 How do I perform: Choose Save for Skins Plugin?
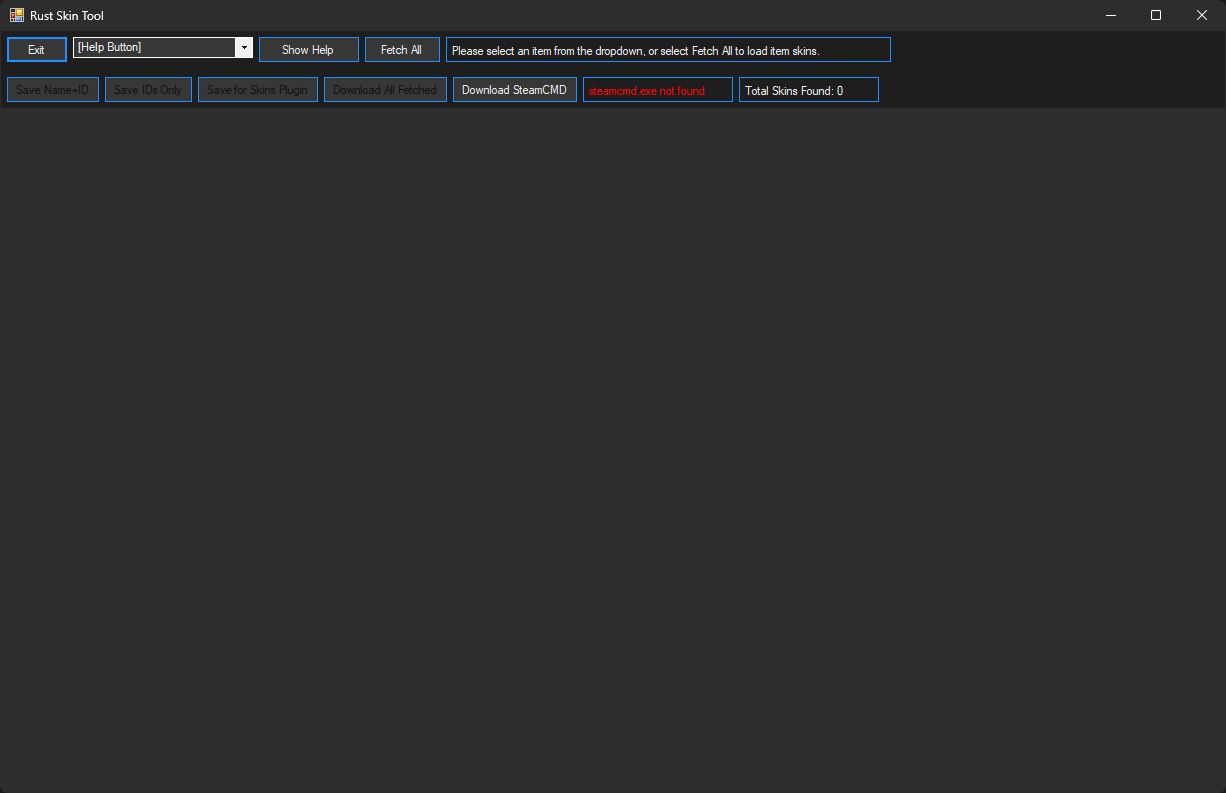258,90
